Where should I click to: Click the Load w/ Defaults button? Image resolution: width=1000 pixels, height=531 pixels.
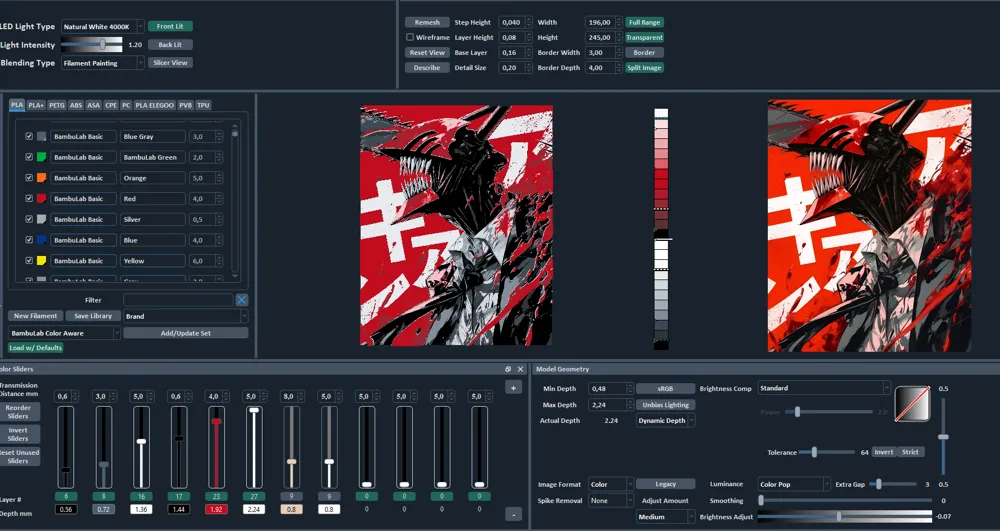click(36, 348)
